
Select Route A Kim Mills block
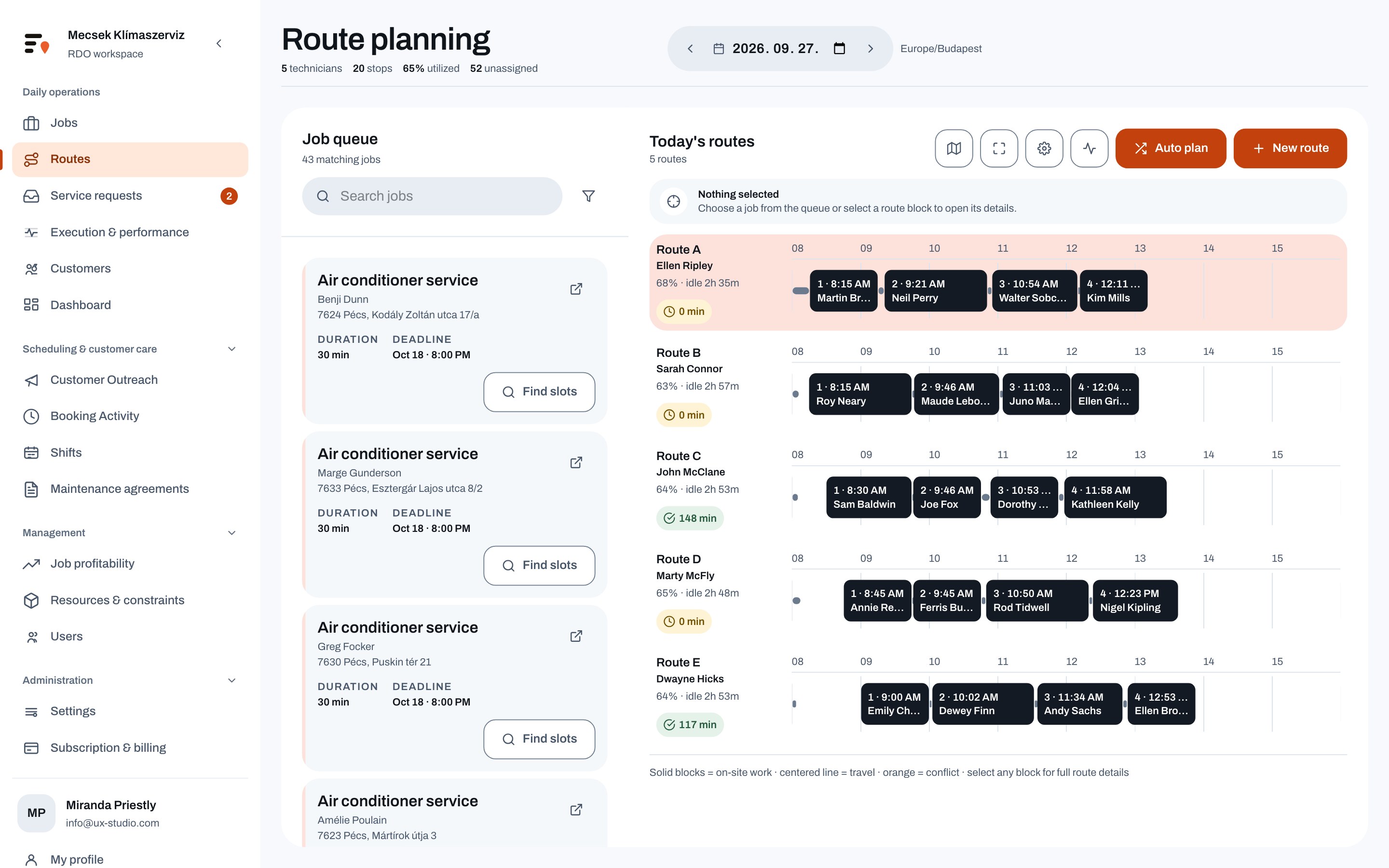(x=1113, y=291)
